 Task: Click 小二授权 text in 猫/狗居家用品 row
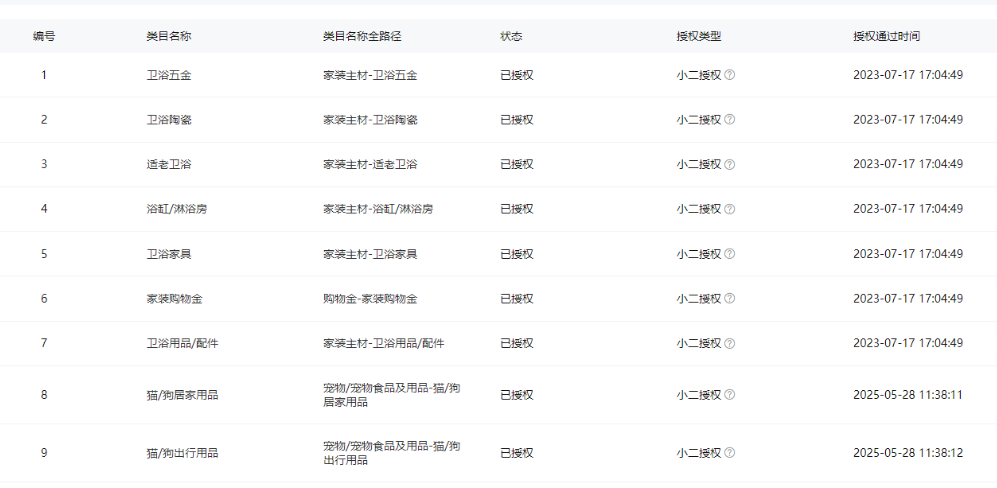tap(699, 394)
